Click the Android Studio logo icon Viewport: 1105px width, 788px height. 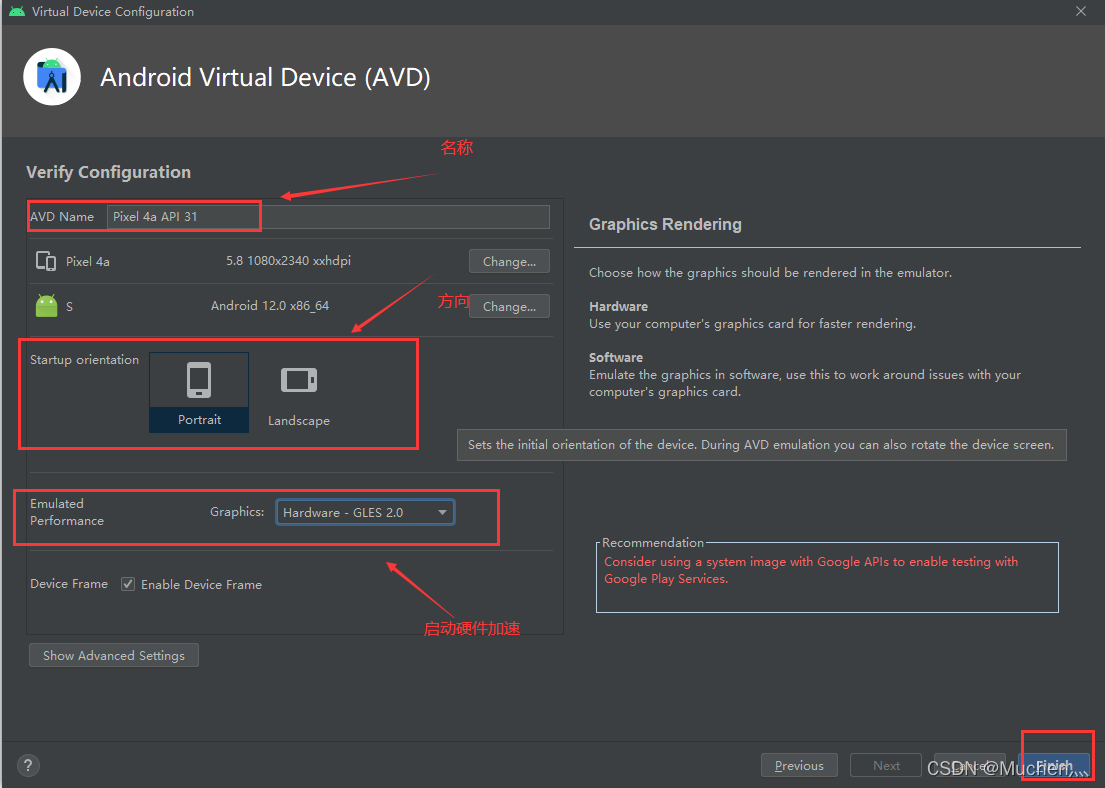pos(51,77)
